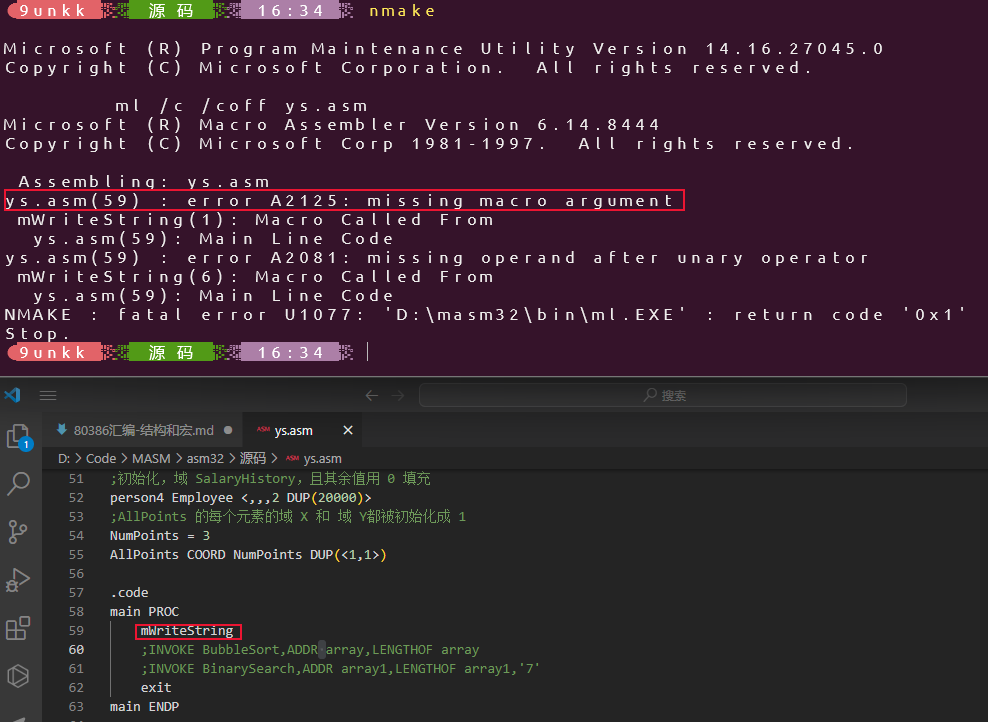Screen dimensions: 988x722
Task: Open the Explorer view in activity bar
Action: 18,437
